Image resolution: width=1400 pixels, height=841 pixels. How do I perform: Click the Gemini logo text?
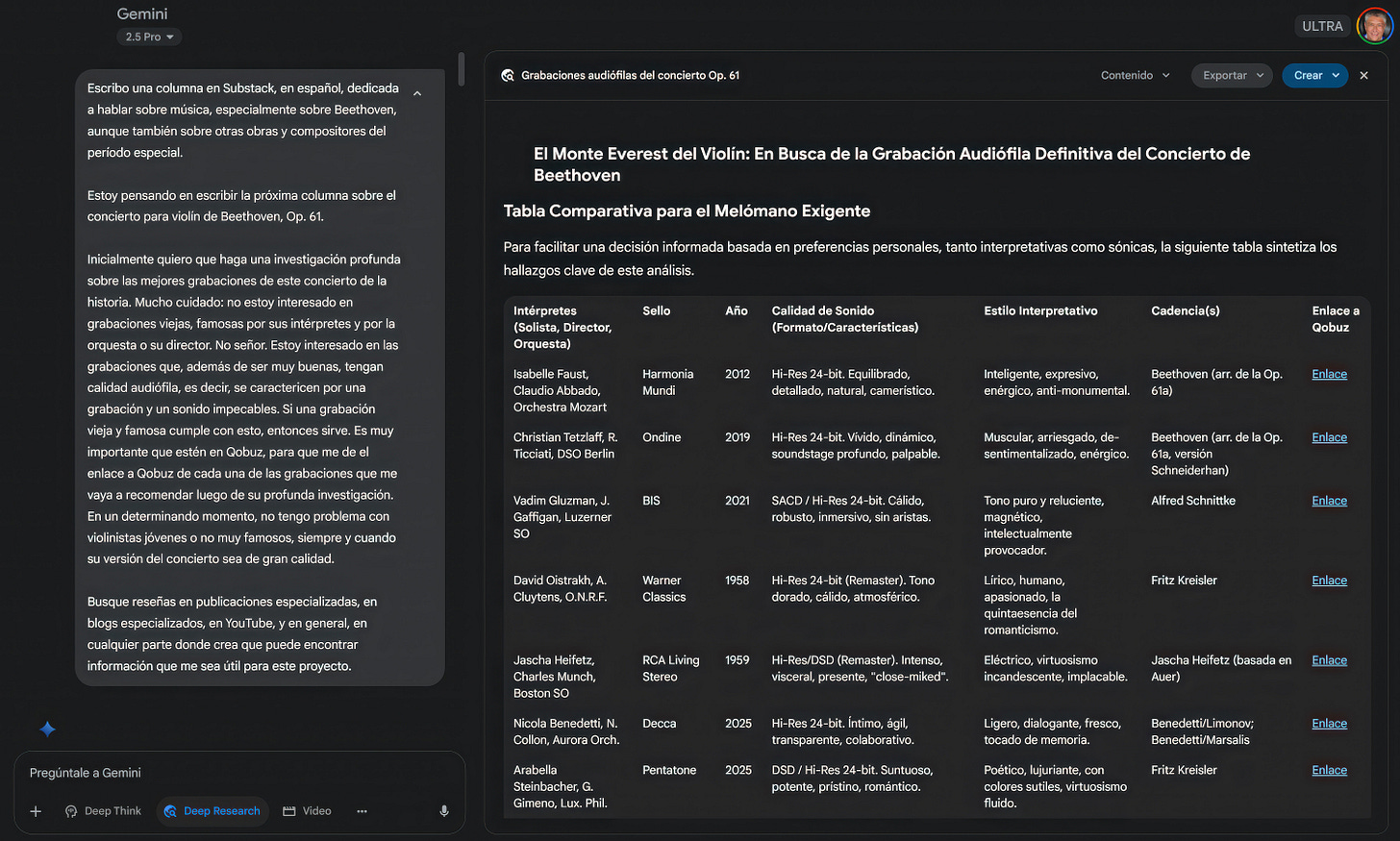(142, 13)
